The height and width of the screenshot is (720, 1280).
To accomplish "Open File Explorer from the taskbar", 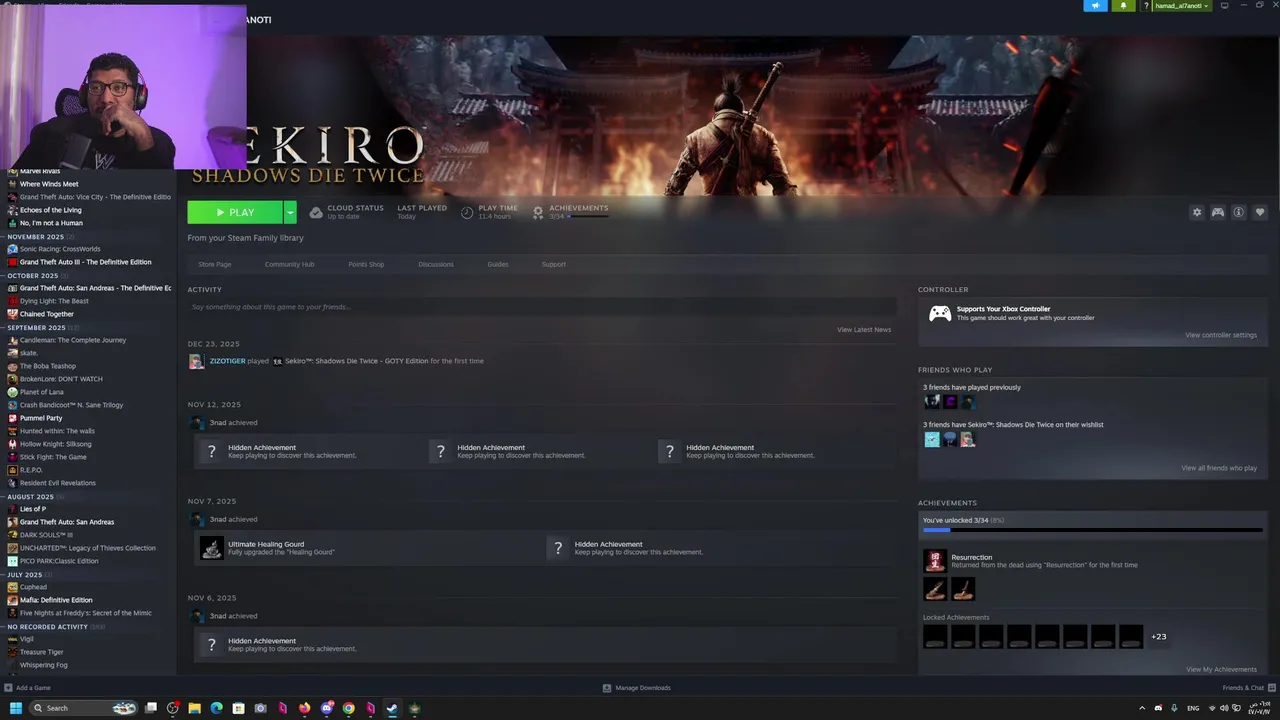I will [x=195, y=708].
